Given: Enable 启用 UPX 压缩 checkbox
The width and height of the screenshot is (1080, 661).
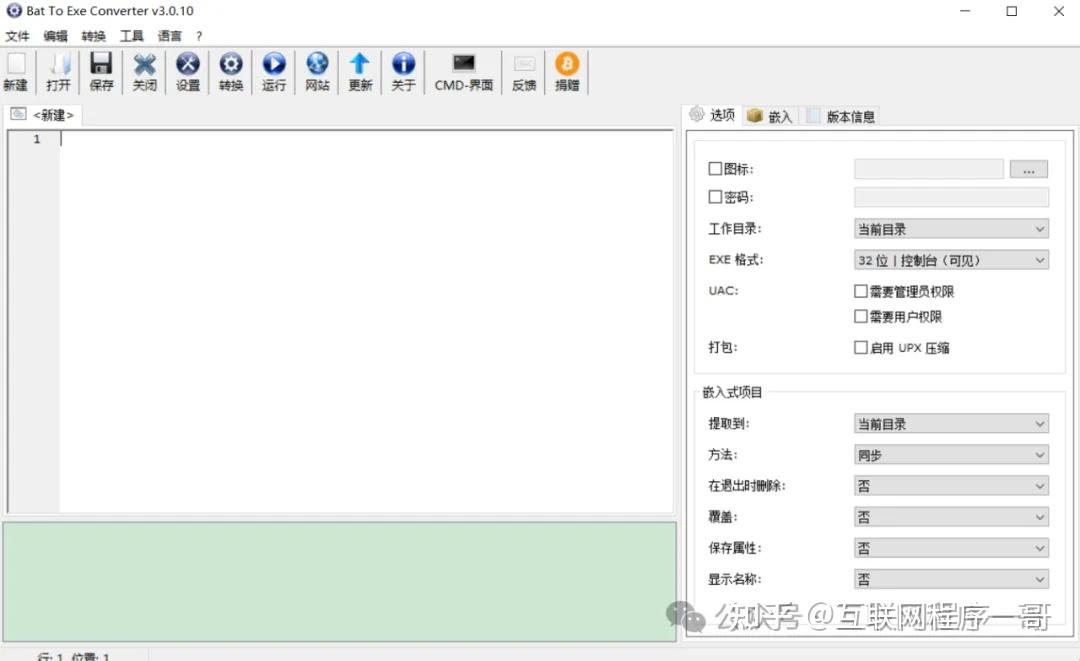Looking at the screenshot, I should 860,348.
